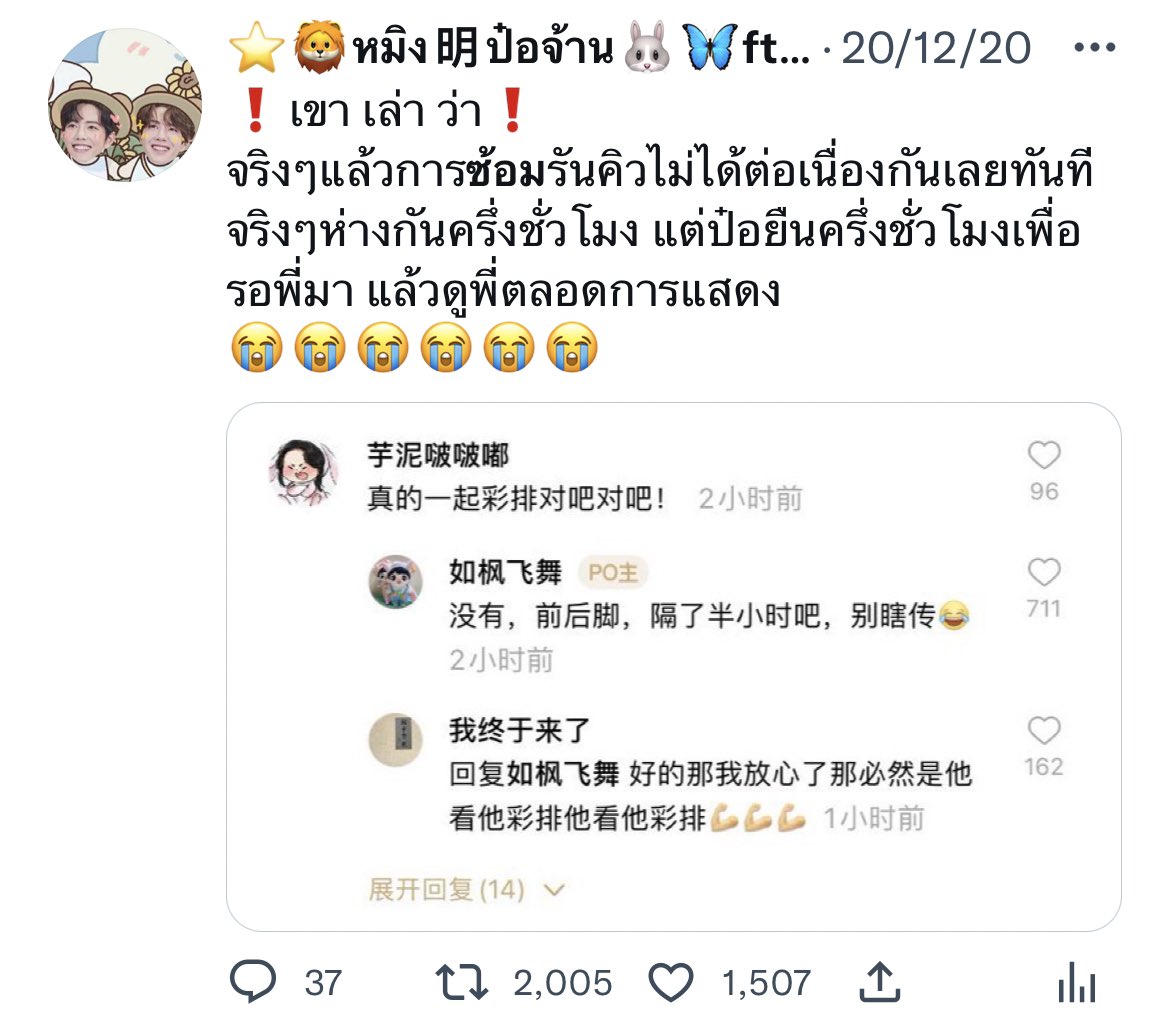This screenshot has height=1030, width=1170.
Task: Open the embedded comments screenshot image
Action: (x=674, y=667)
